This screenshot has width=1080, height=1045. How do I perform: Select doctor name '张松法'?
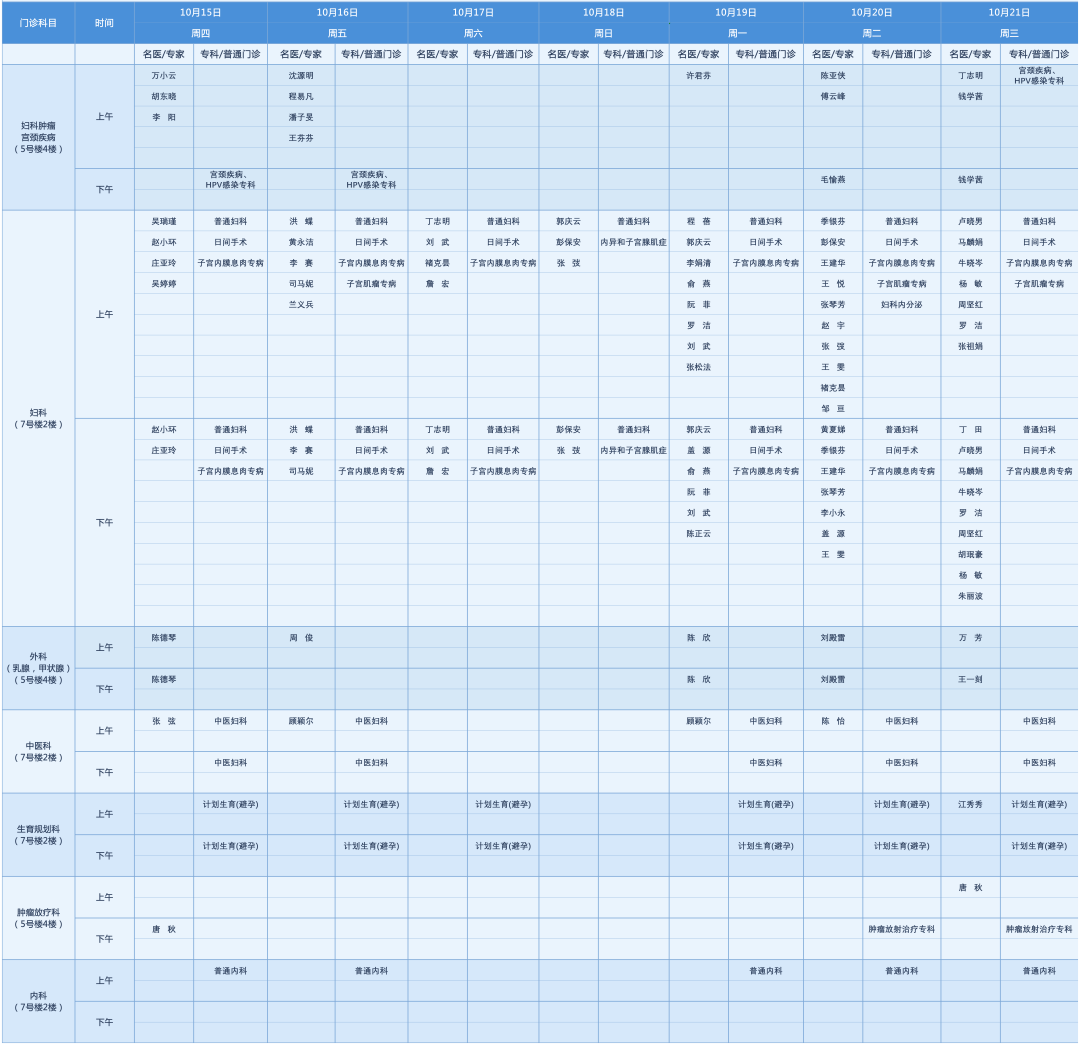pos(698,367)
